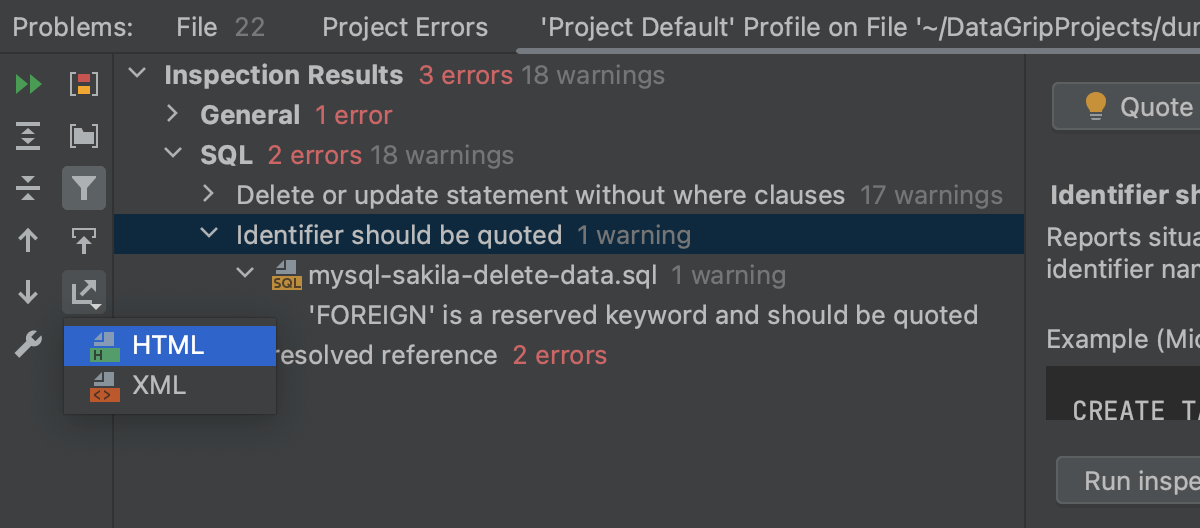Toggle the Filter resolved items funnel icon
Screen dimensions: 1200x528
click(84, 188)
